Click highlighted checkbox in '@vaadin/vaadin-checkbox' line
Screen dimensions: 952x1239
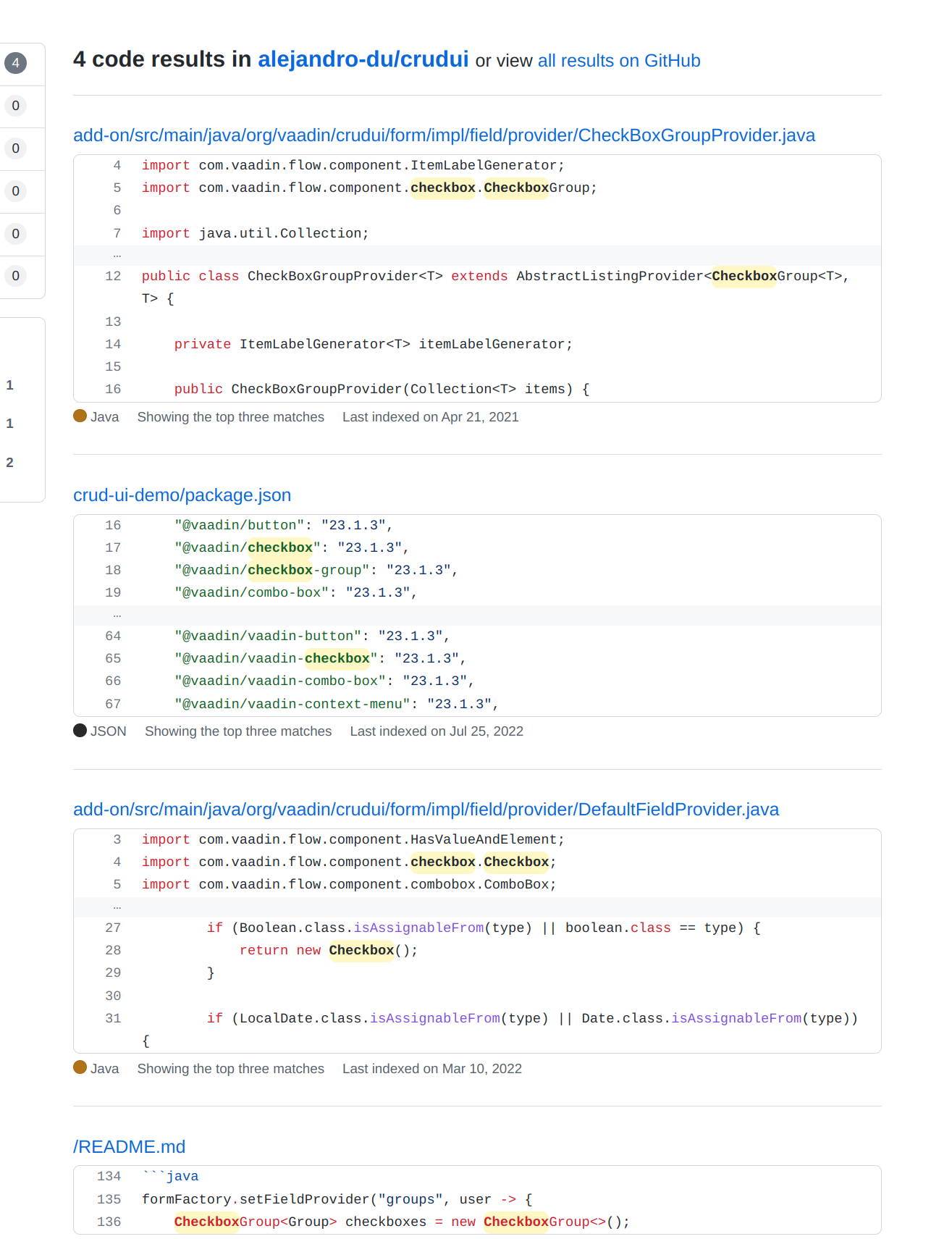337,658
